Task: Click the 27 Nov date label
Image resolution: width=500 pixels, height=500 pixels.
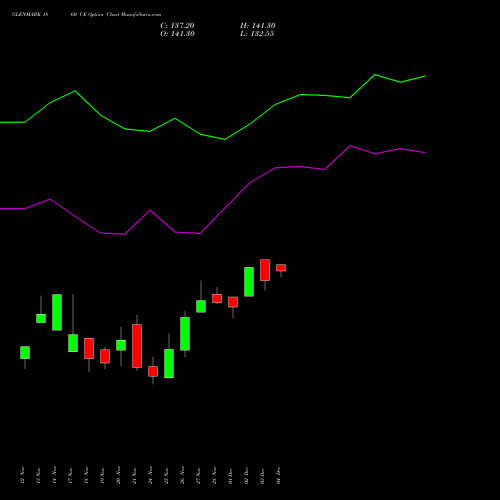Action: [x=198, y=475]
